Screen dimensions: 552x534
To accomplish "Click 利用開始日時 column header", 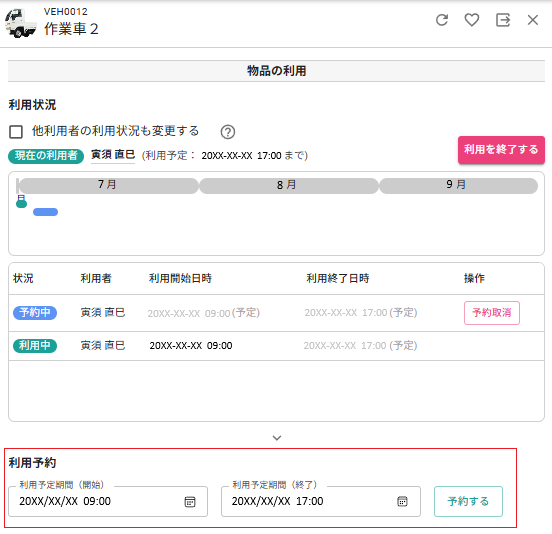I will point(180,278).
